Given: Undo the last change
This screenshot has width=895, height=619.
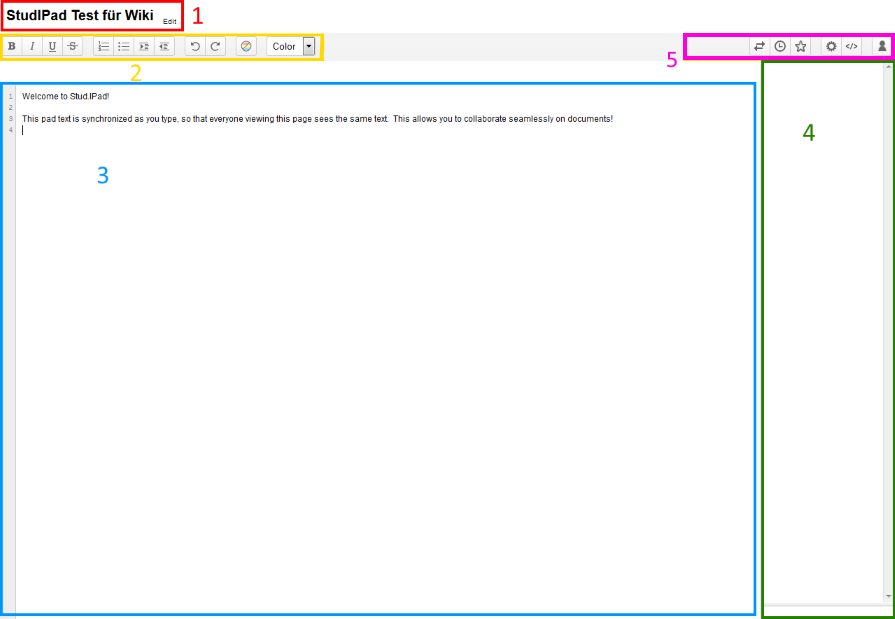Looking at the screenshot, I should (195, 46).
